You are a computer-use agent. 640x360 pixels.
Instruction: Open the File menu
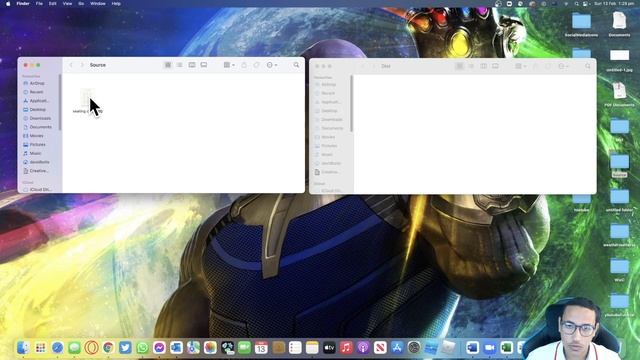pyautogui.click(x=39, y=4)
